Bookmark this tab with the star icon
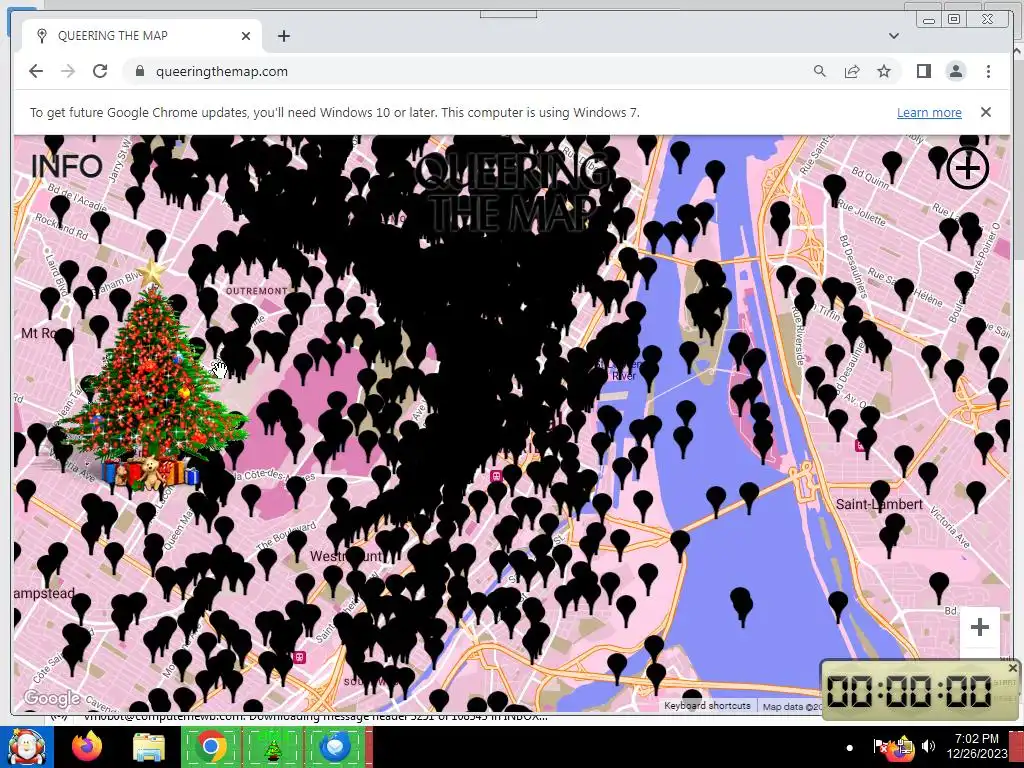The width and height of the screenshot is (1024, 768). (884, 71)
